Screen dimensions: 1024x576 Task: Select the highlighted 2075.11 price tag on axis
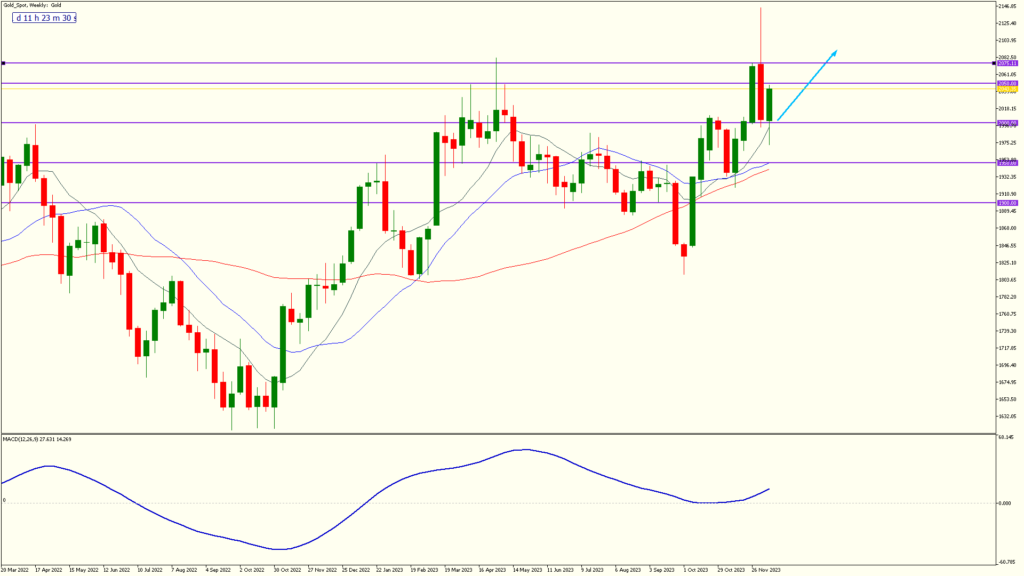(x=1007, y=62)
